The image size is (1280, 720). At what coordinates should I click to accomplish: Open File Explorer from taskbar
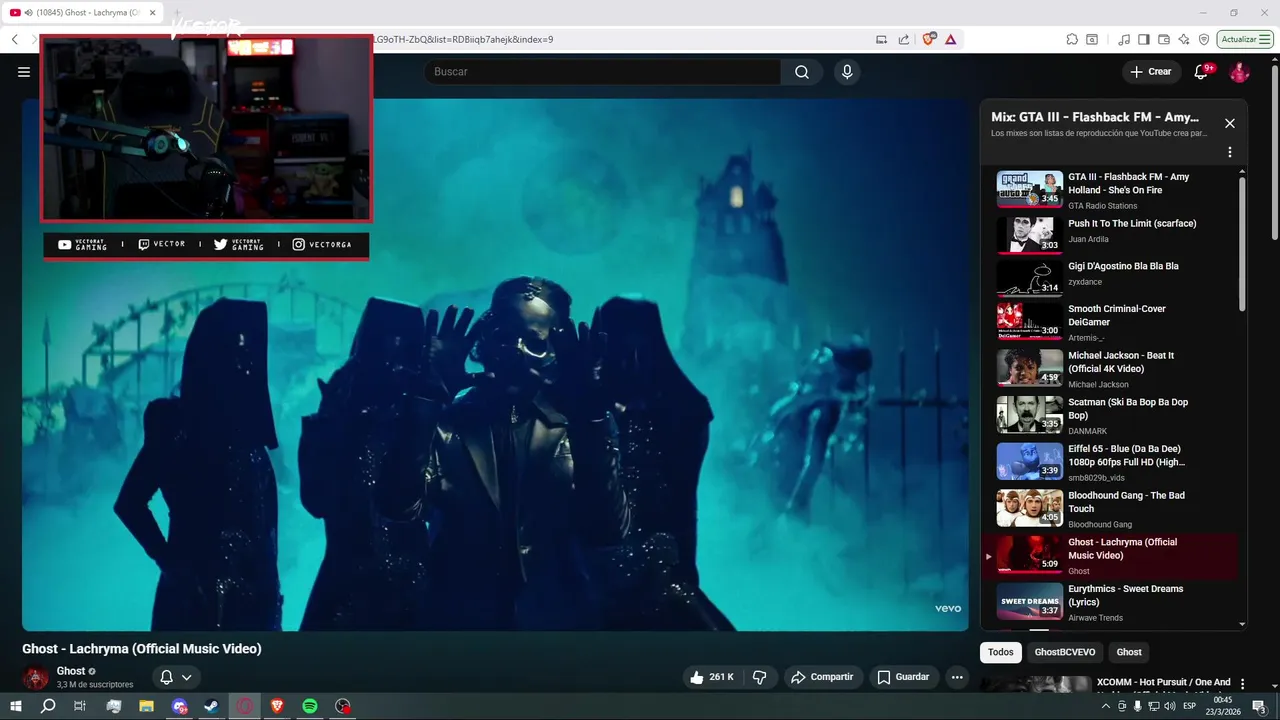point(146,706)
